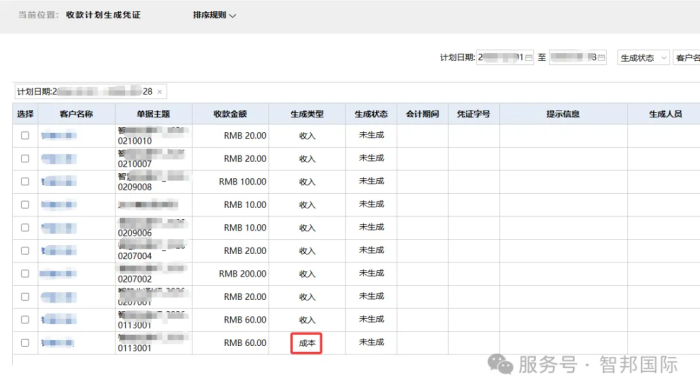Check the 0113001 income (收入) row box
Screen dimensions: 700x392
click(25, 320)
